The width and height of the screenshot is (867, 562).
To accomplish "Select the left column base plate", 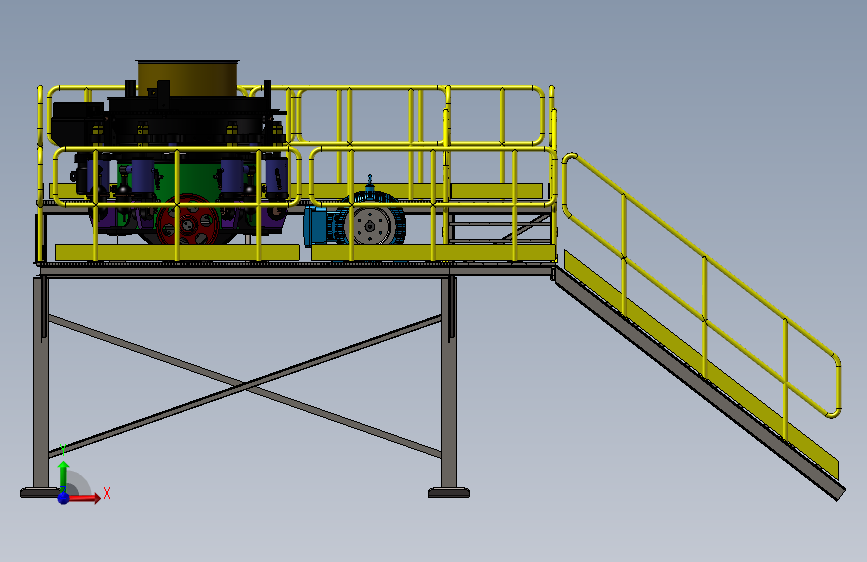I will [40, 492].
